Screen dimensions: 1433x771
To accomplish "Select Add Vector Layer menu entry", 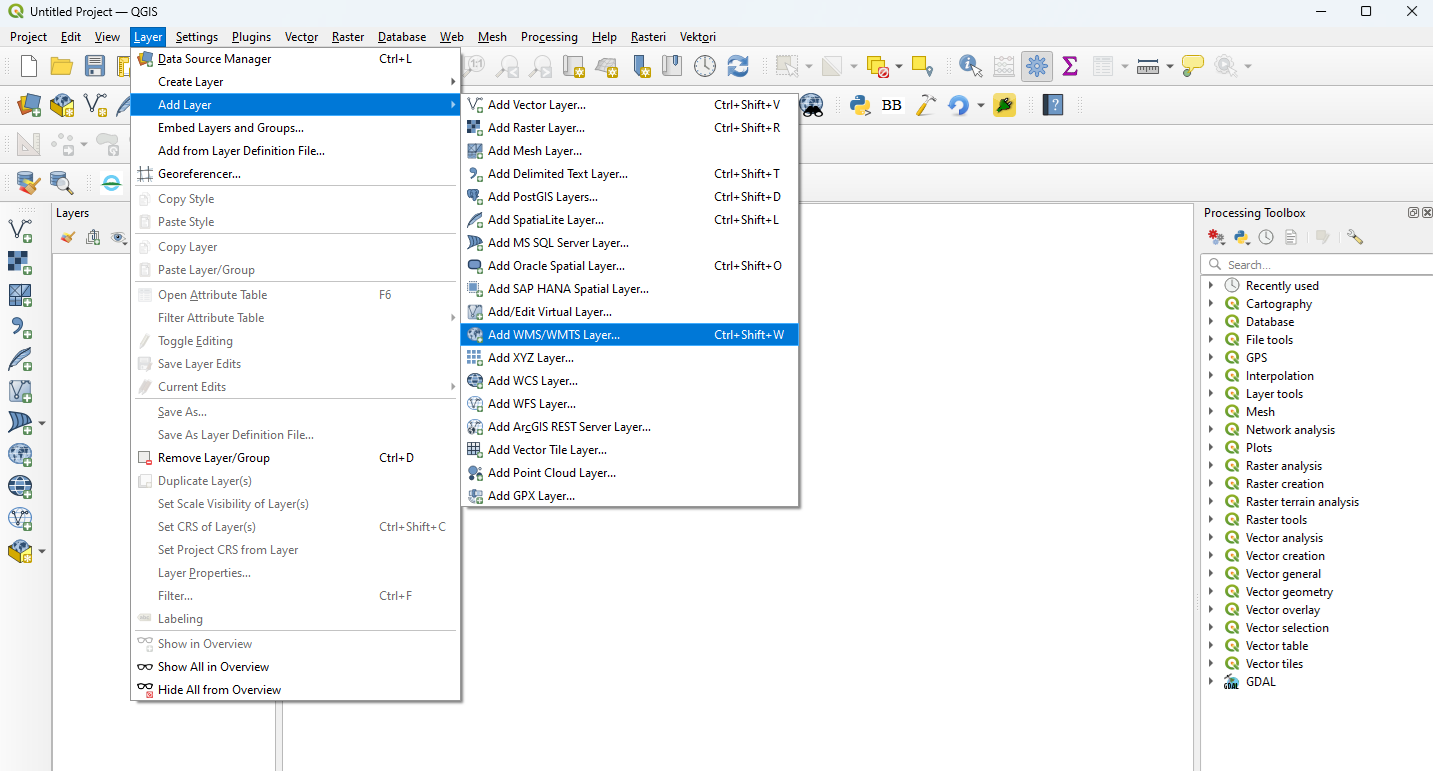I will pos(630,105).
